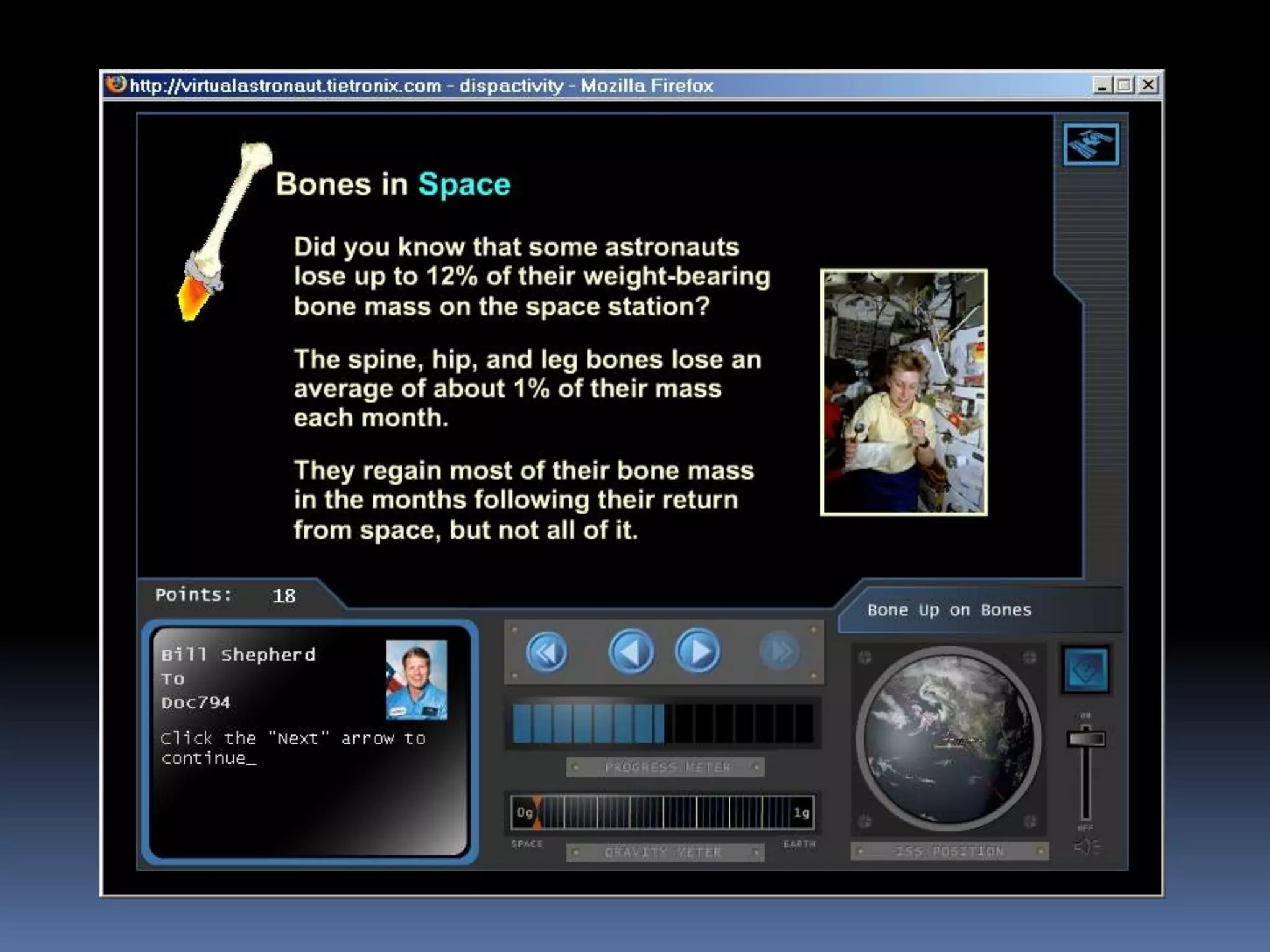Click the 'Bill Shepherd' sender name
Image resolution: width=1270 pixels, height=952 pixels.
point(238,655)
